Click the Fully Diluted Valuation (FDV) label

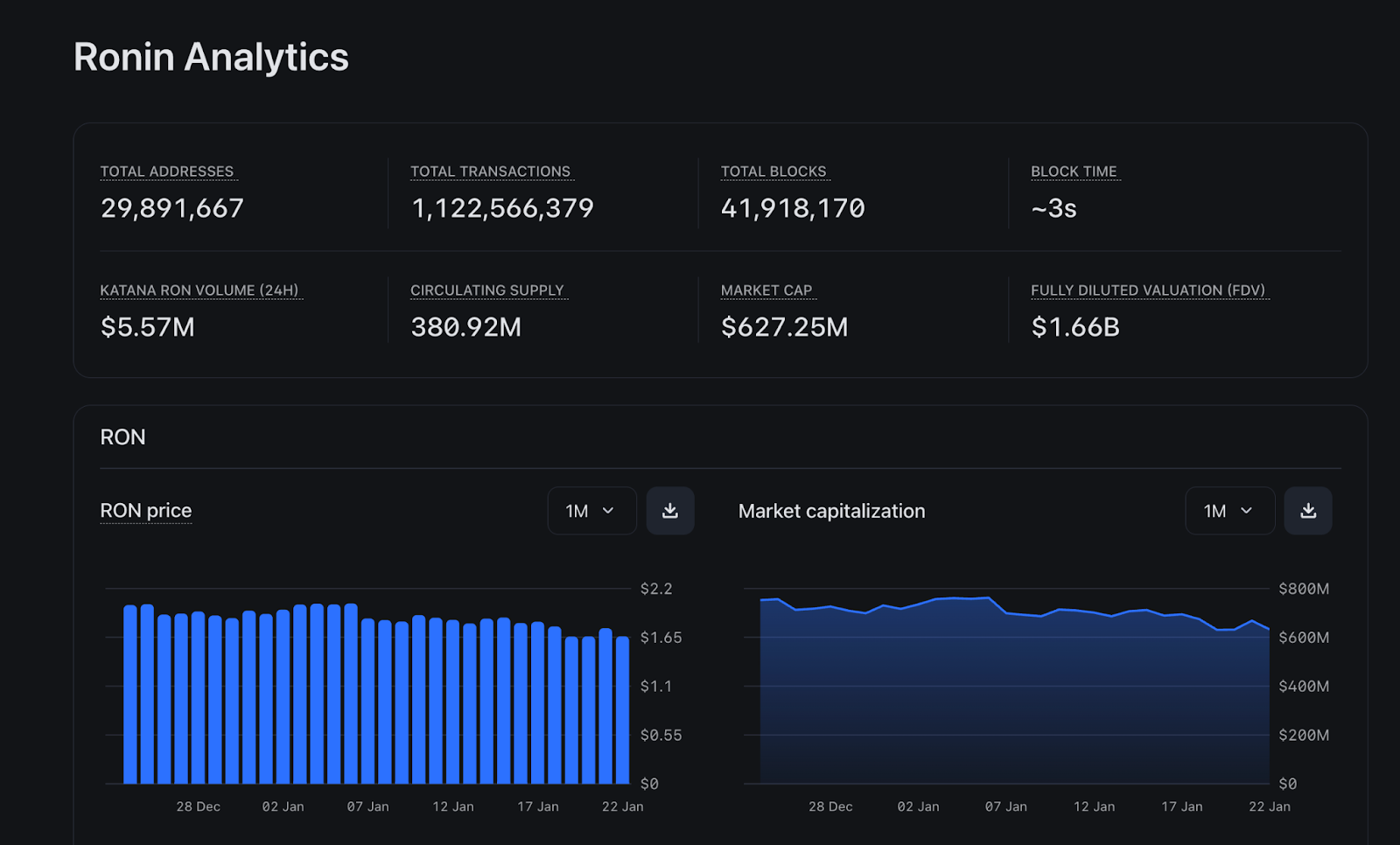pyautogui.click(x=1148, y=290)
